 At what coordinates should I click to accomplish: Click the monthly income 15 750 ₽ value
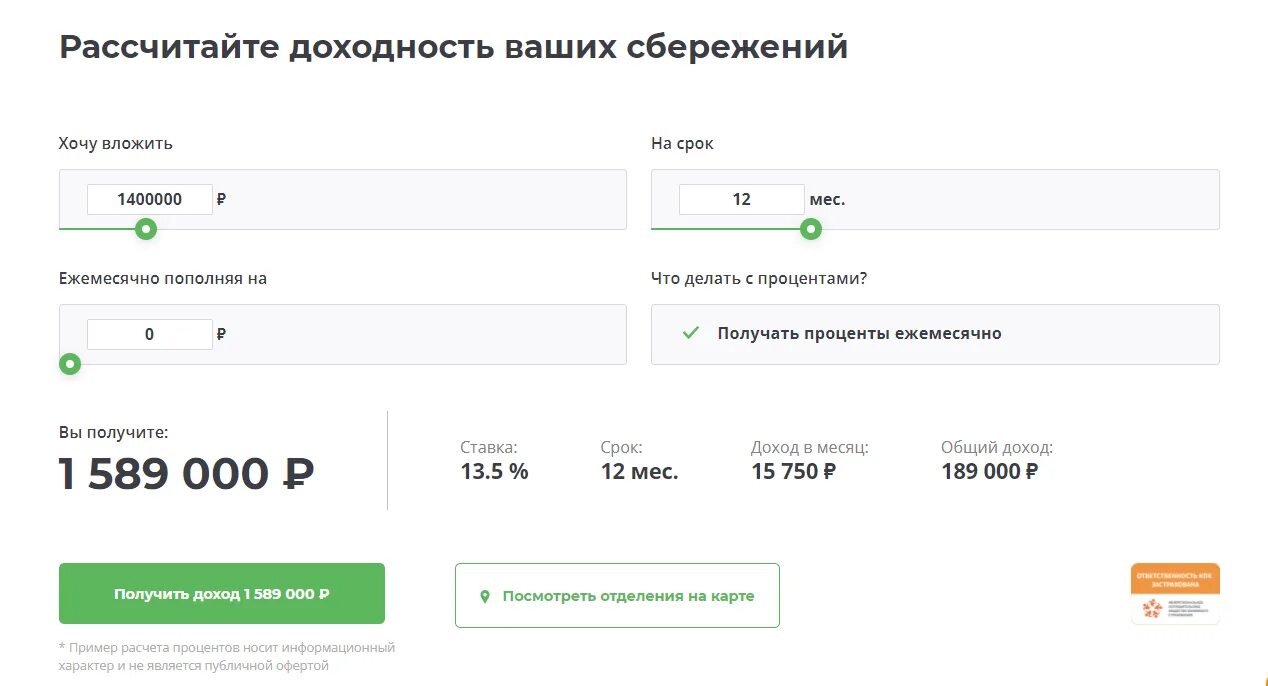[x=793, y=471]
